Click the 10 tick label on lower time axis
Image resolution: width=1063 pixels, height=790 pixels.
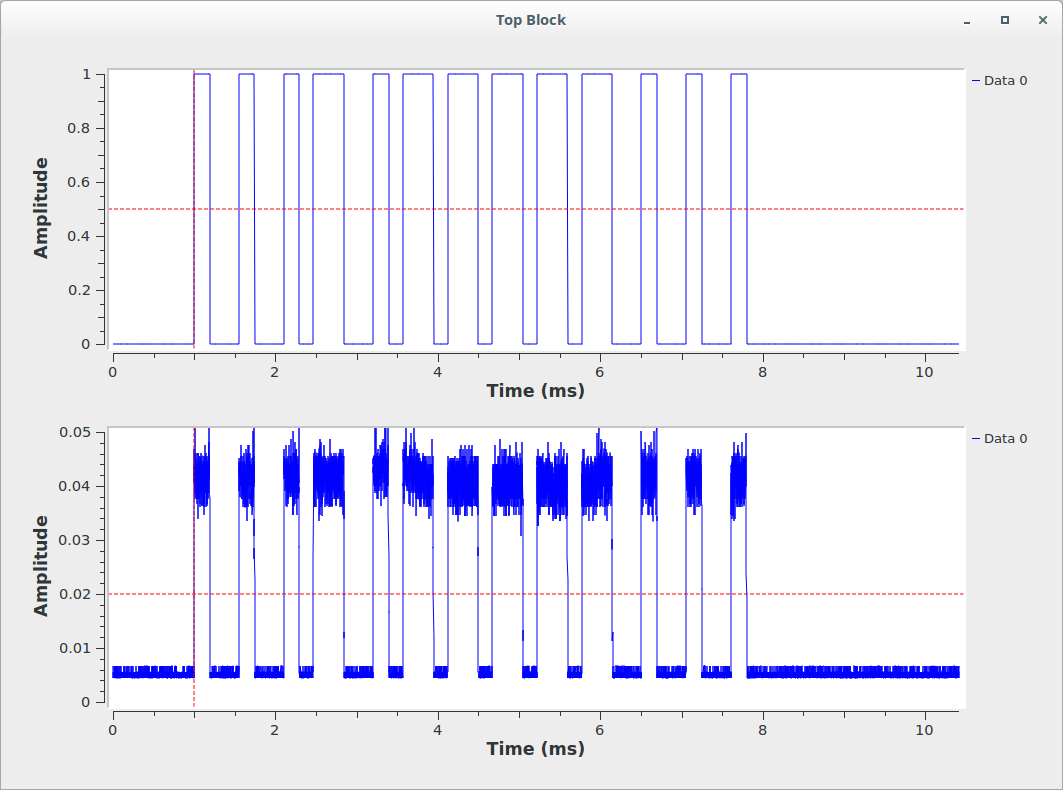(x=925, y=728)
